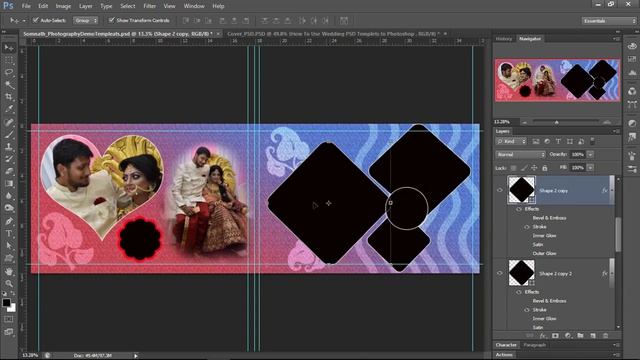
Task: Open the add layer style fx icon
Action: (542, 336)
